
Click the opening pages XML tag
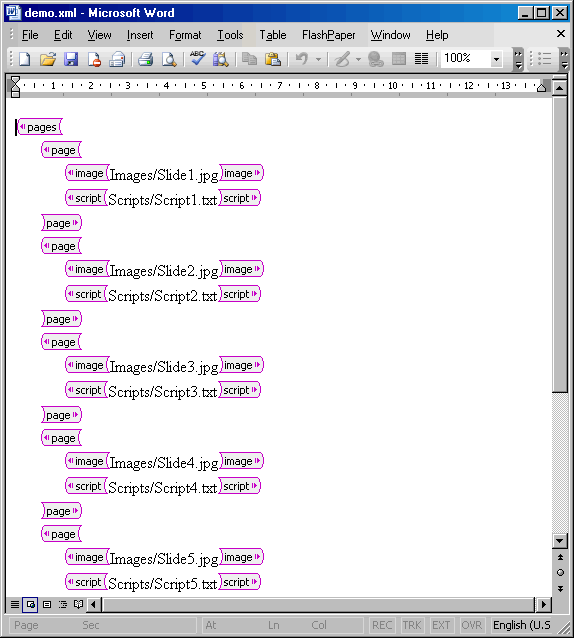click(39, 127)
